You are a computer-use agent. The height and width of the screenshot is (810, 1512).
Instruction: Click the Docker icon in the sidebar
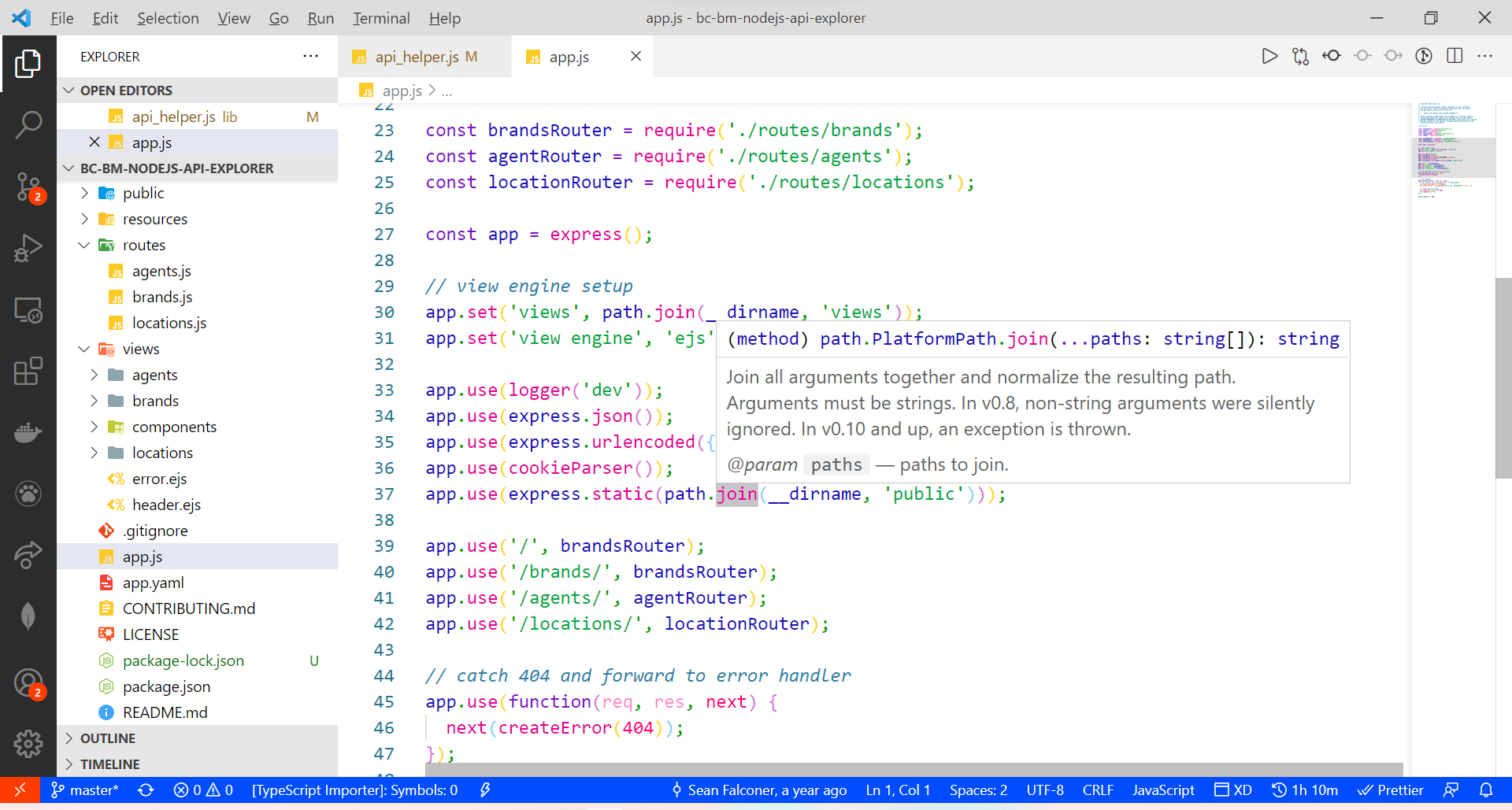coord(29,433)
